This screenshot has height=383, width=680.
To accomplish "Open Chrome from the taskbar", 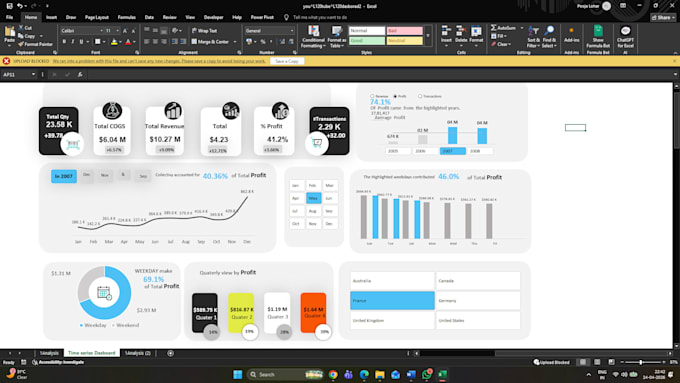I will pyautogui.click(x=333, y=374).
